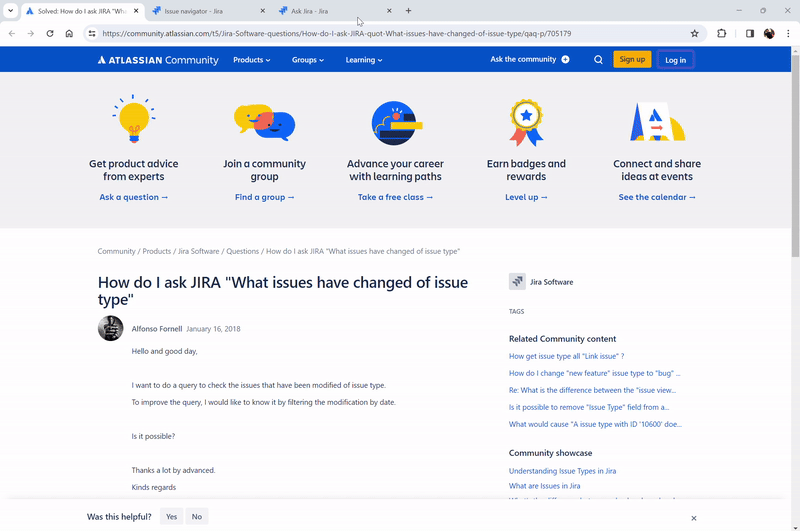Open See the calendar link
The height and width of the screenshot is (531, 800).
pyautogui.click(x=657, y=197)
